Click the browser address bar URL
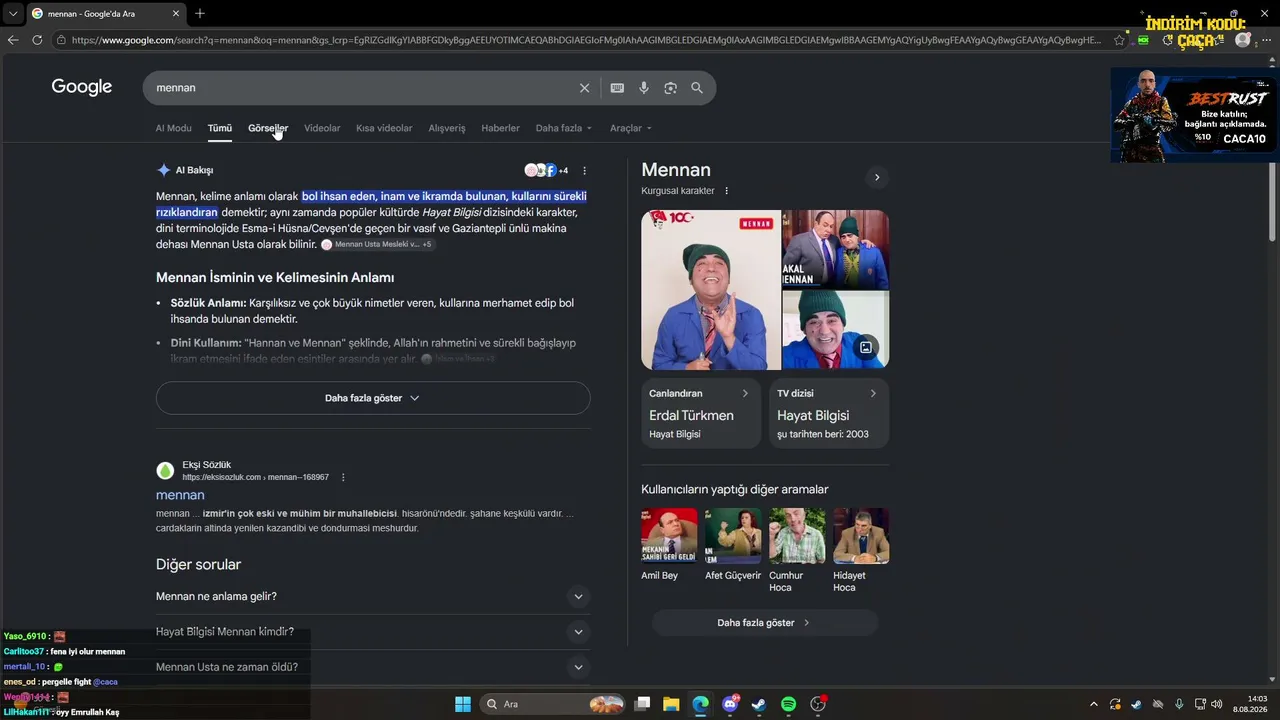 (x=585, y=40)
